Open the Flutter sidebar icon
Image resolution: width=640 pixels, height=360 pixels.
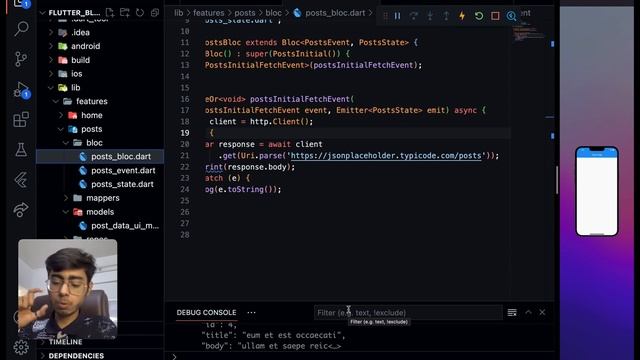pos(21,180)
